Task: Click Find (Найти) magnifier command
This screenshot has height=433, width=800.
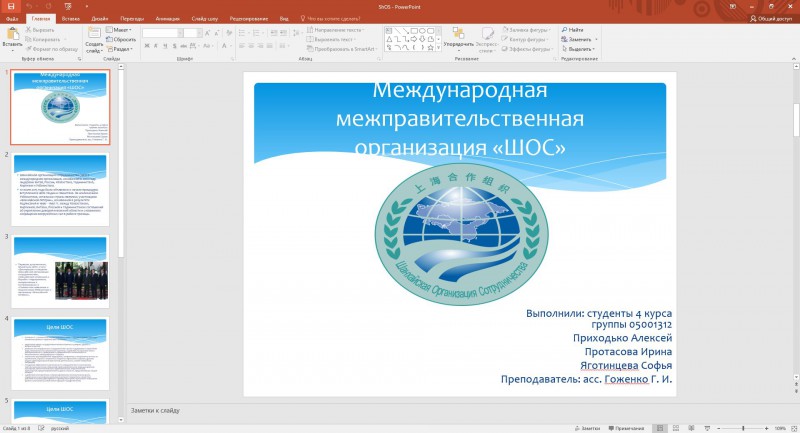Action: (572, 30)
